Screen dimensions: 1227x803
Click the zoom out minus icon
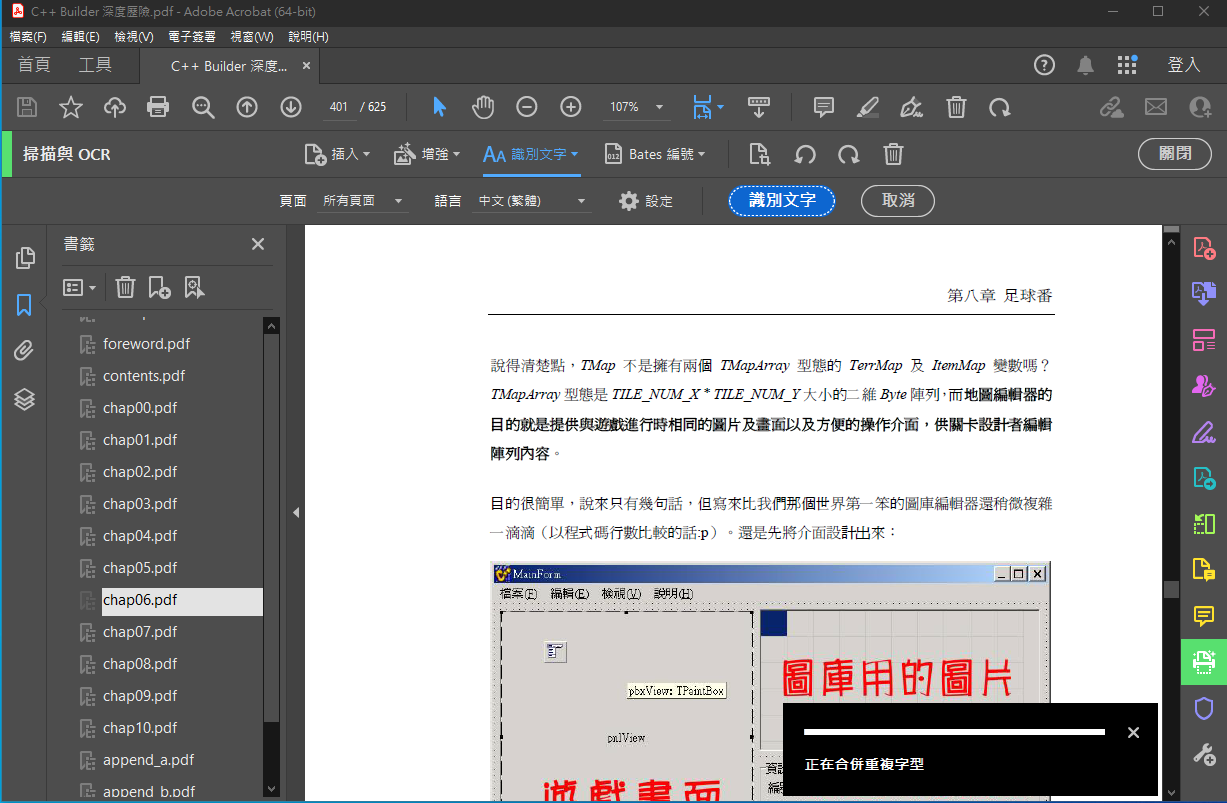point(527,107)
